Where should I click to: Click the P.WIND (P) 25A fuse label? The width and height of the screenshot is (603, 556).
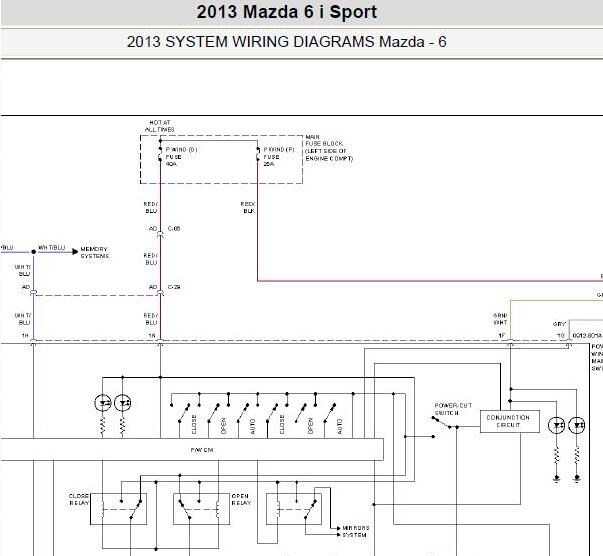tap(279, 156)
